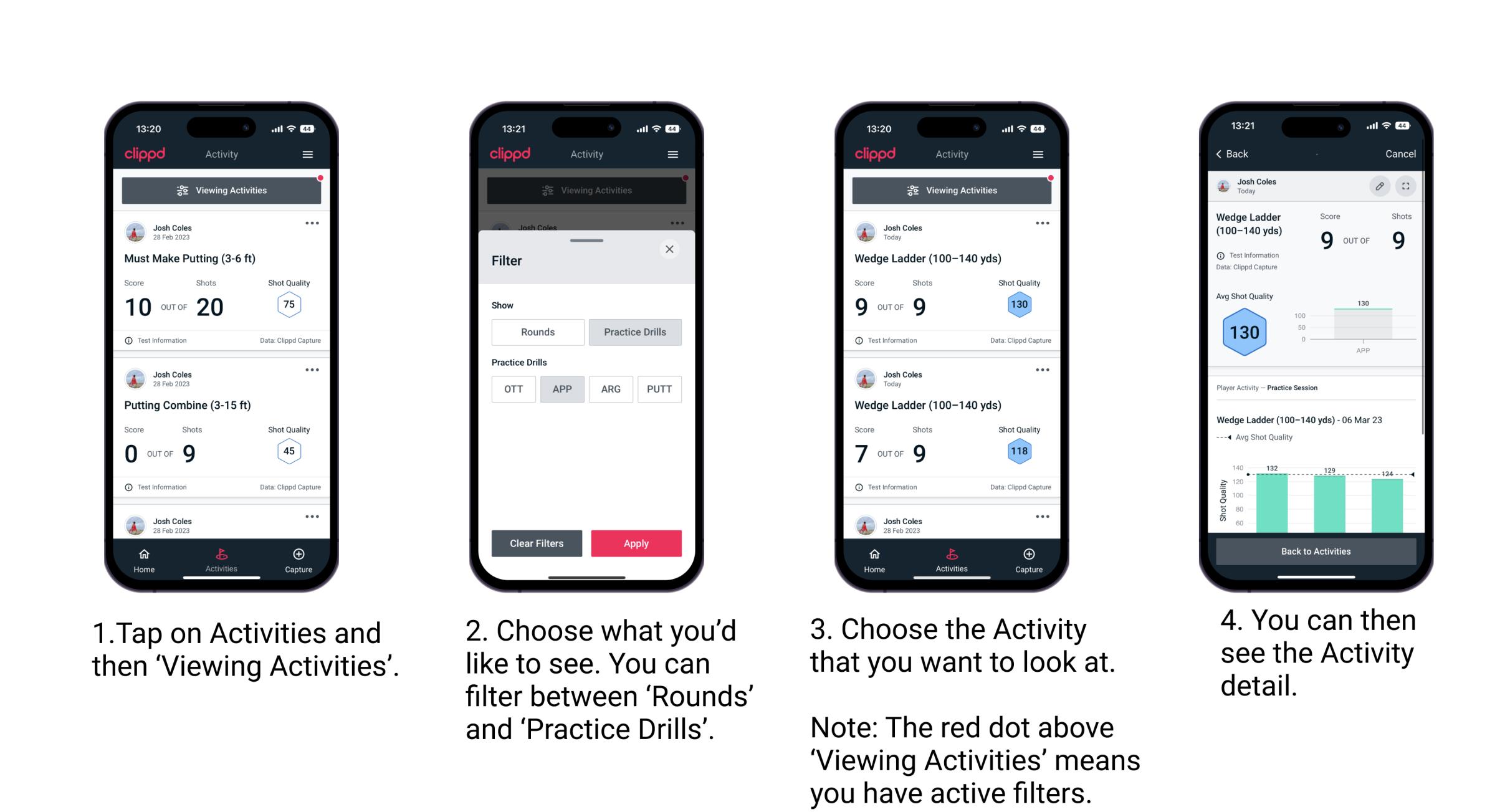Tap the Activities icon in bottom nav
The height and width of the screenshot is (812, 1510).
click(x=222, y=557)
